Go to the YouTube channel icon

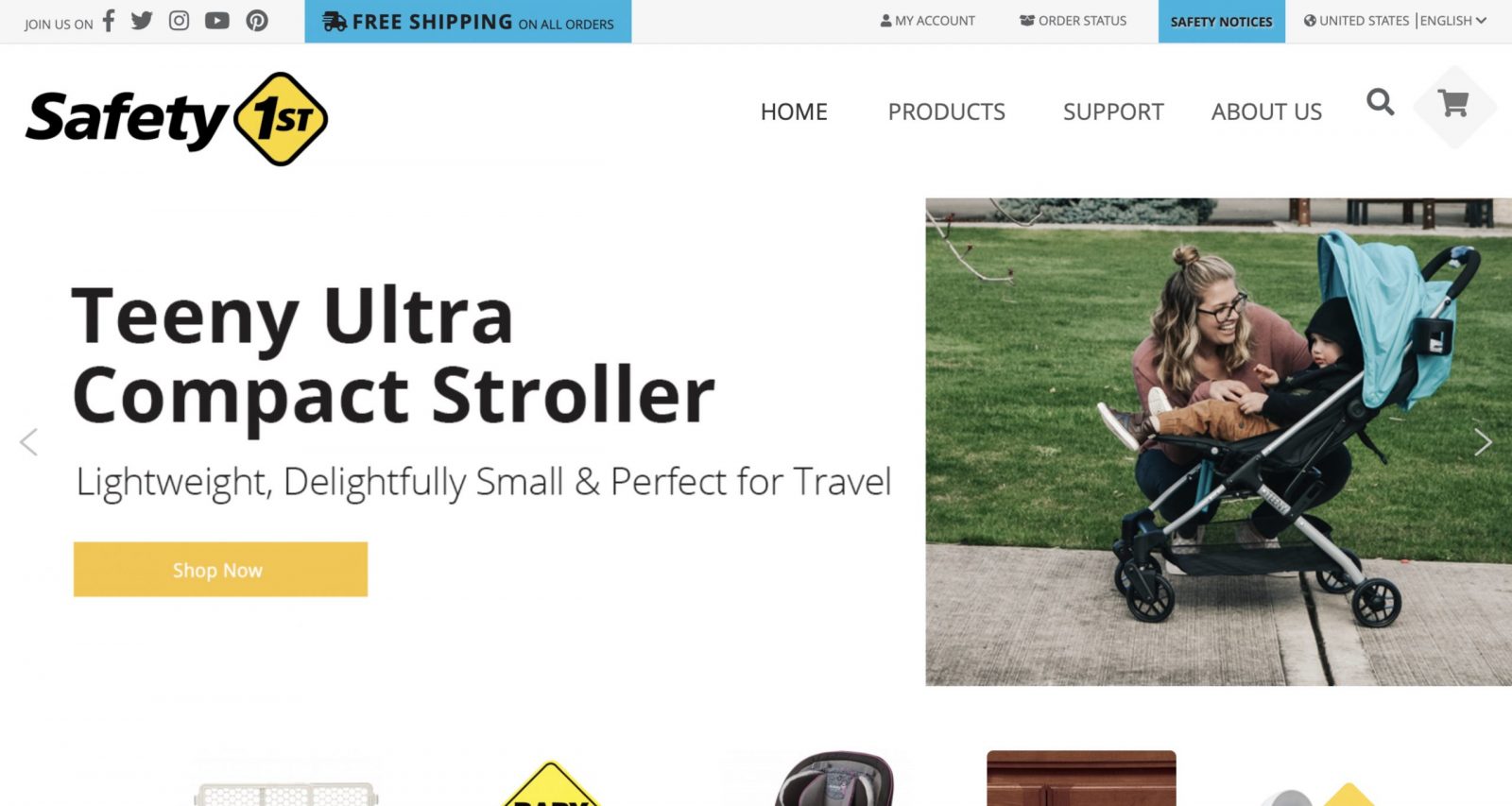217,21
